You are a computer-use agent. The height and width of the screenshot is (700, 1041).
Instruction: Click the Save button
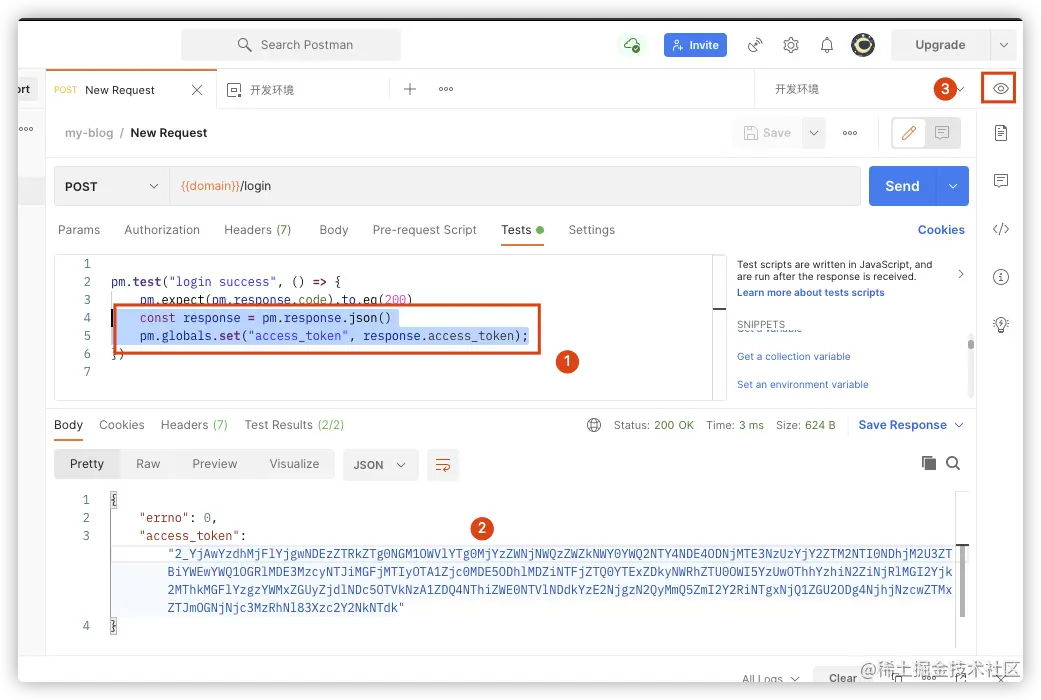point(767,133)
